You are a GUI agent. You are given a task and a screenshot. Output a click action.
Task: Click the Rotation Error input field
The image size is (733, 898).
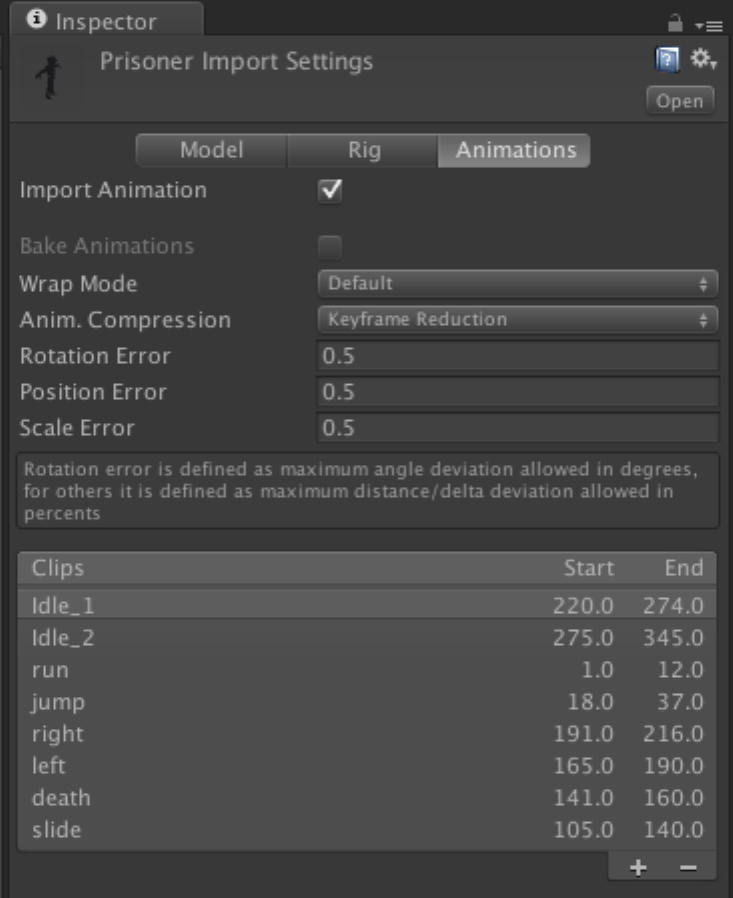tap(518, 356)
